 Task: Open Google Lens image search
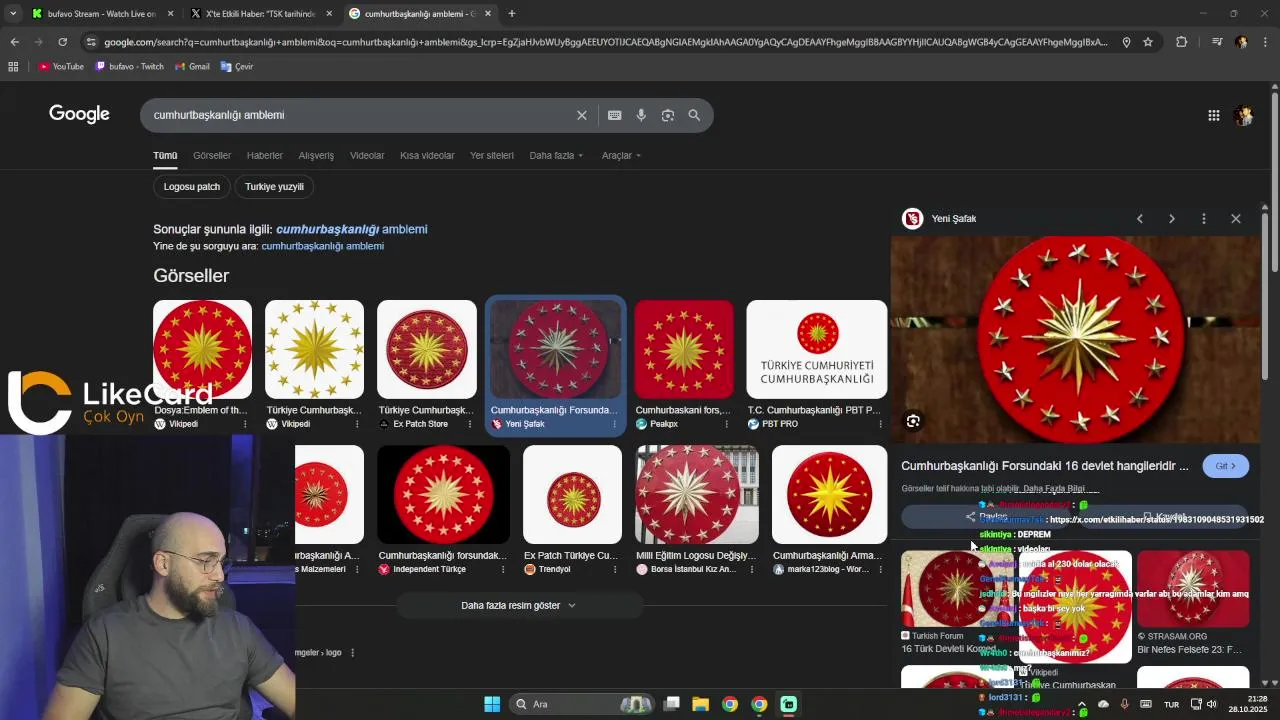pyautogui.click(x=668, y=115)
